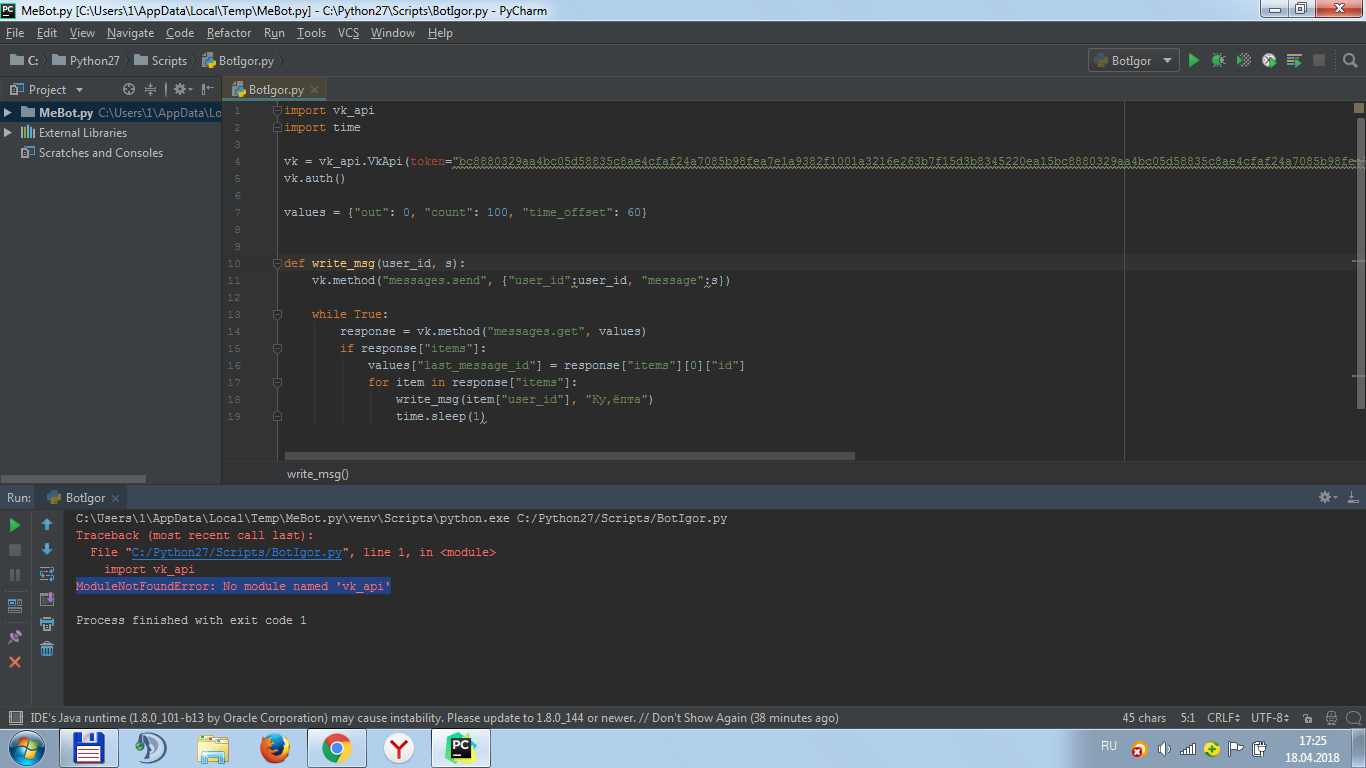Select Scratches and Consoles in project tree
1366x768 pixels.
100,153
